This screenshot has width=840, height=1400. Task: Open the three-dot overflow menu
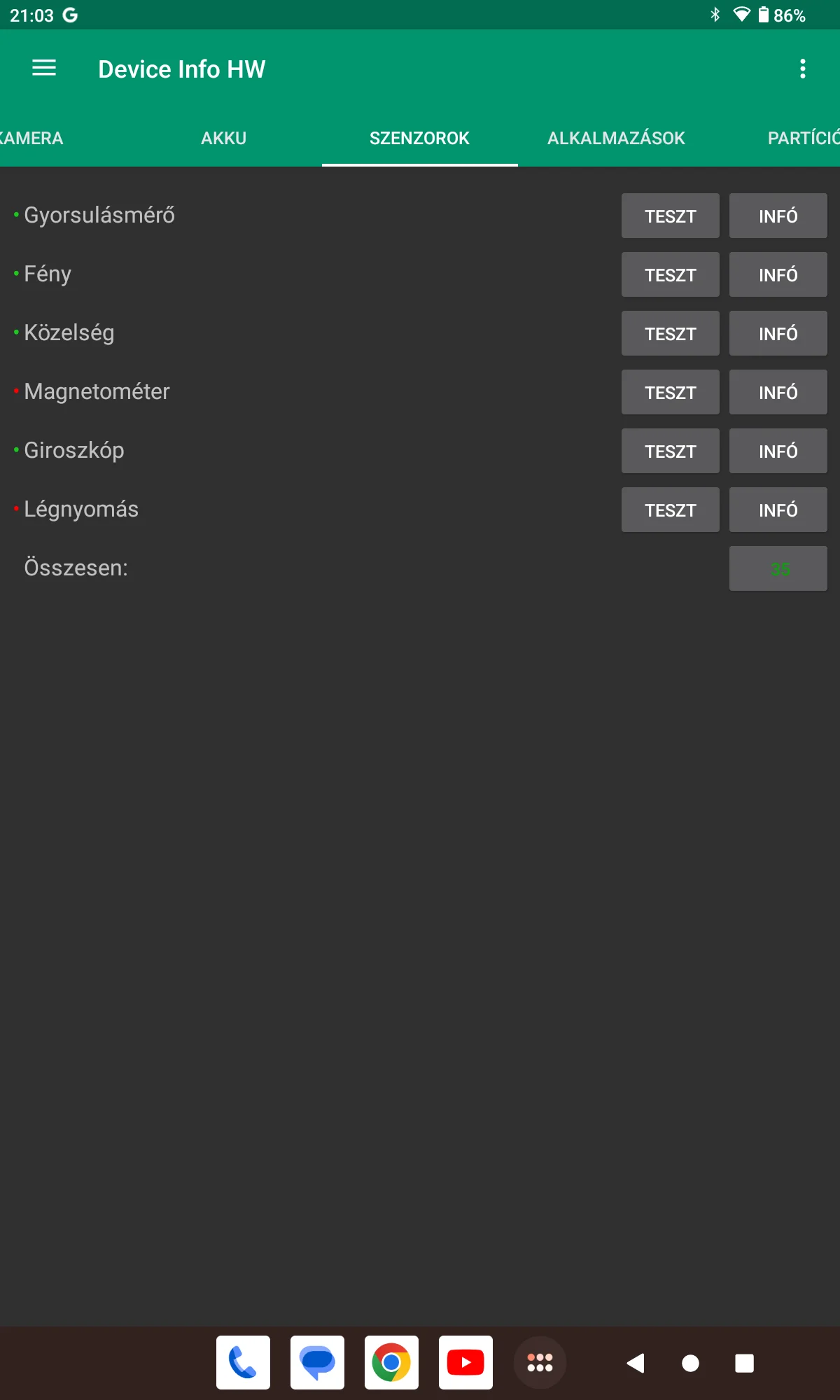point(802,69)
